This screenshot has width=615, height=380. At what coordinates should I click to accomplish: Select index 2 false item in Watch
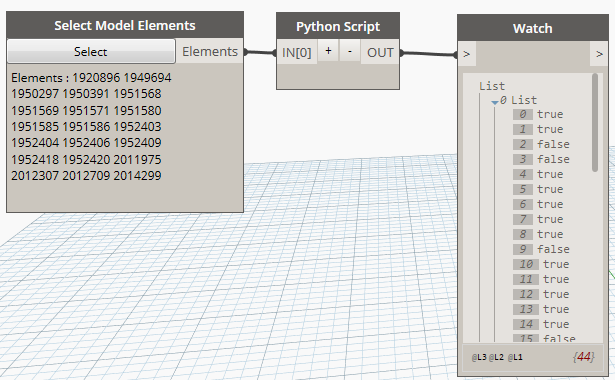[x=541, y=144]
